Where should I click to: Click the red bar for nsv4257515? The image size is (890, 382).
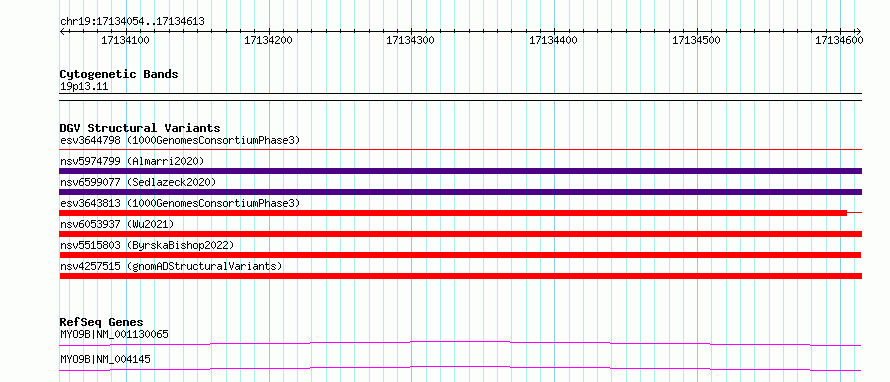(x=460, y=276)
